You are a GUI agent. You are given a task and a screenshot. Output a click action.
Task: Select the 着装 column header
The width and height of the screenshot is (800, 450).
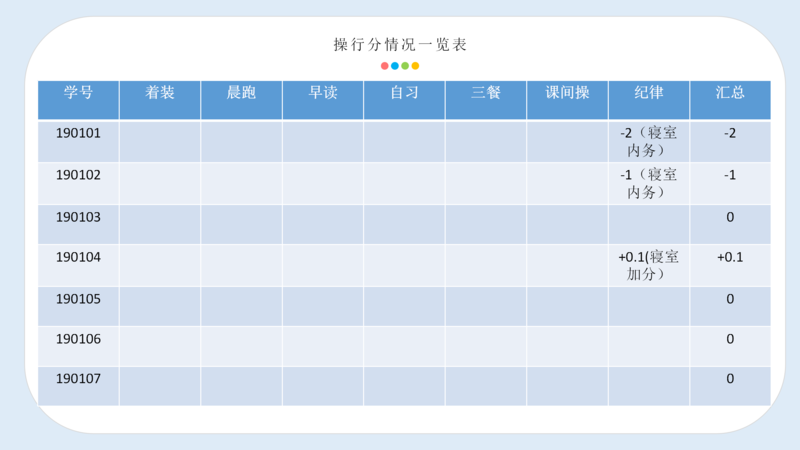[x=160, y=100]
